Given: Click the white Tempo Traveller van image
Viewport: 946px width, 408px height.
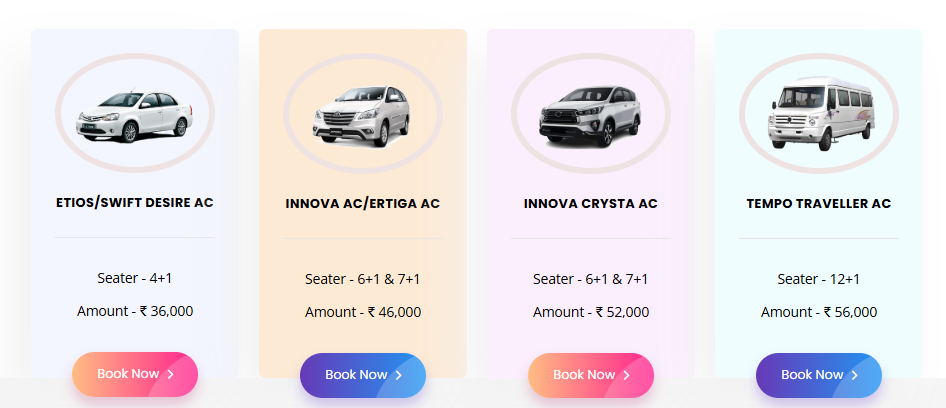Looking at the screenshot, I should (822, 113).
